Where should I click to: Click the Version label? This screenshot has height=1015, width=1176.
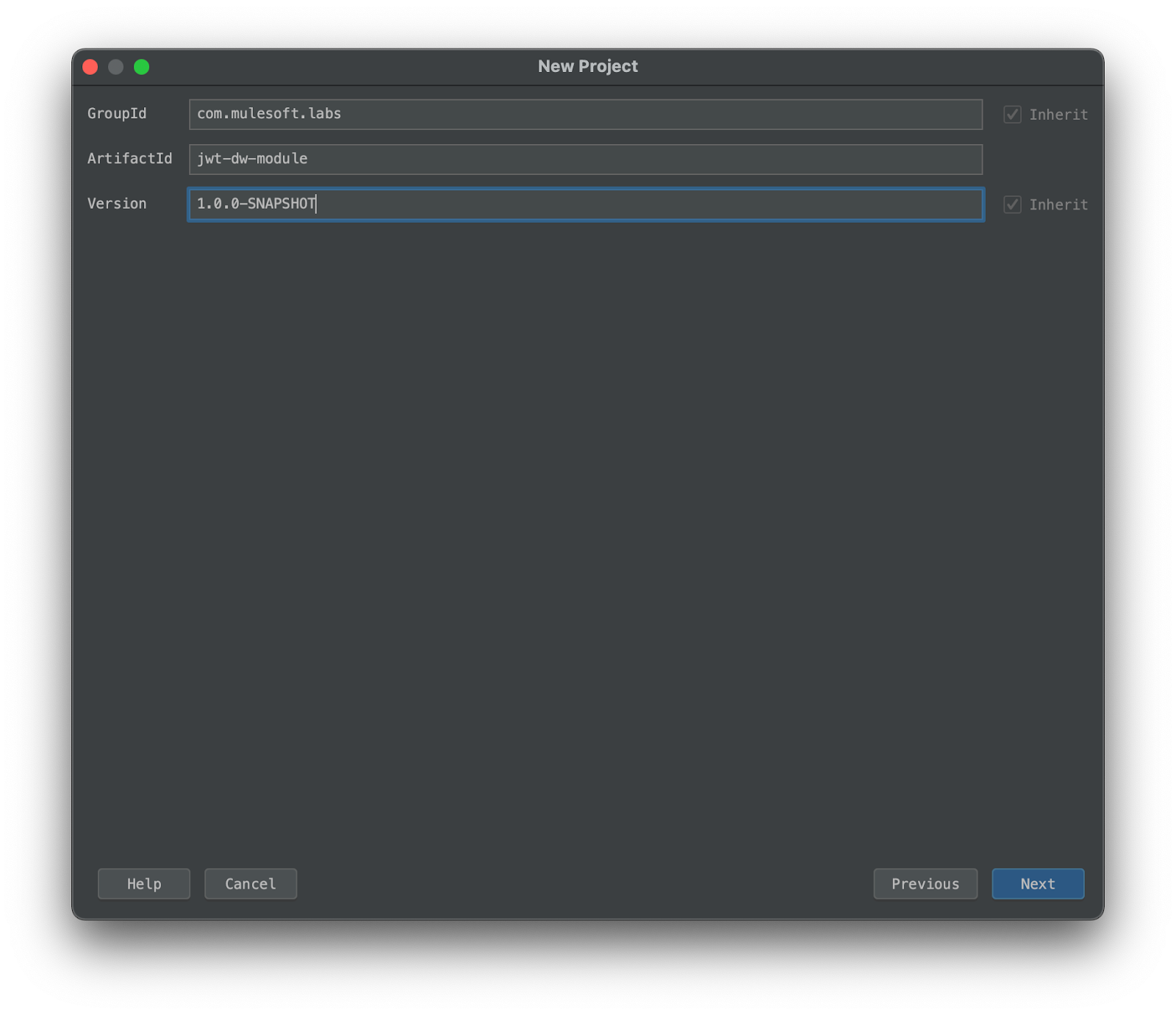pos(116,204)
